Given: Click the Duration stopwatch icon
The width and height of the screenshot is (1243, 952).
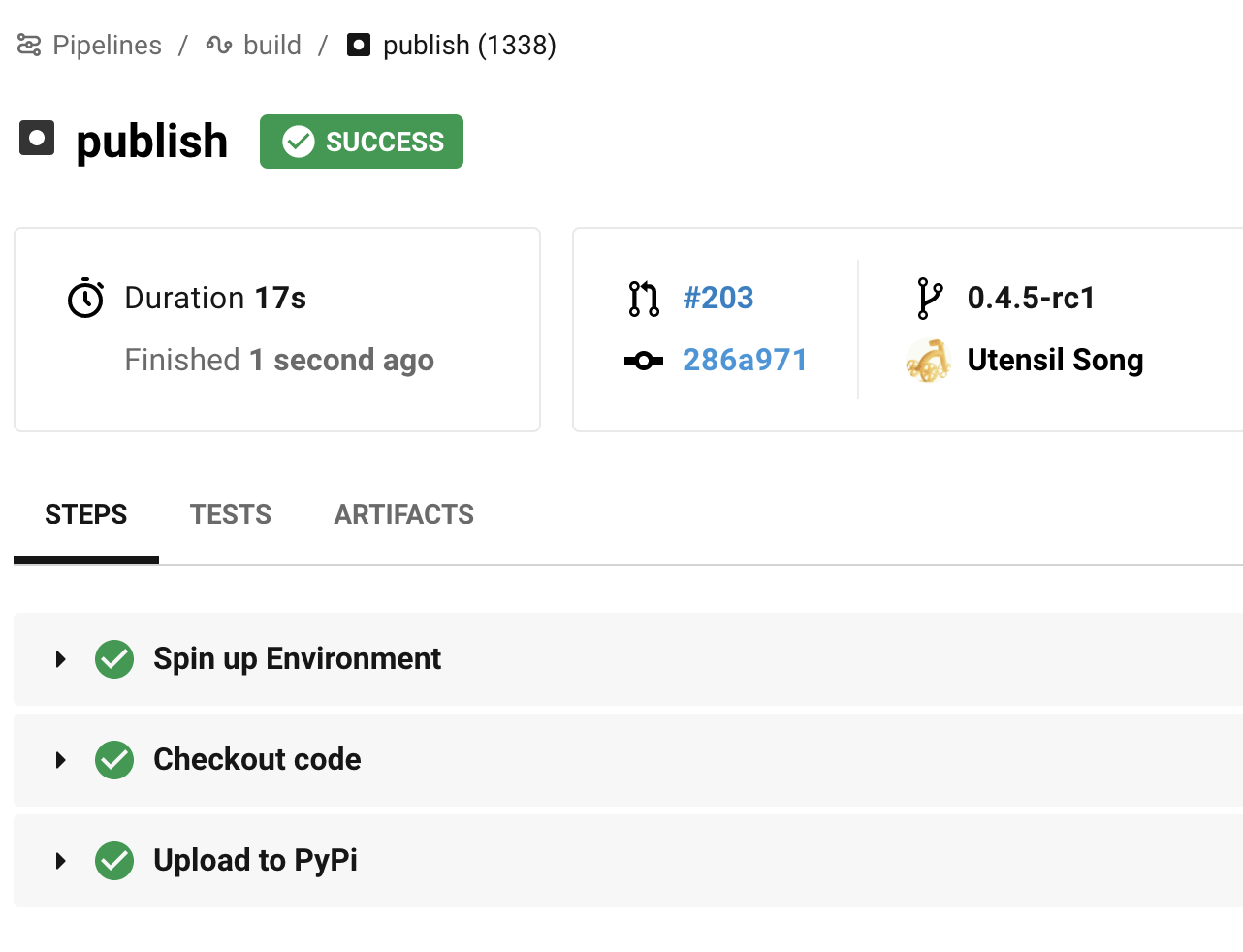Looking at the screenshot, I should [85, 298].
